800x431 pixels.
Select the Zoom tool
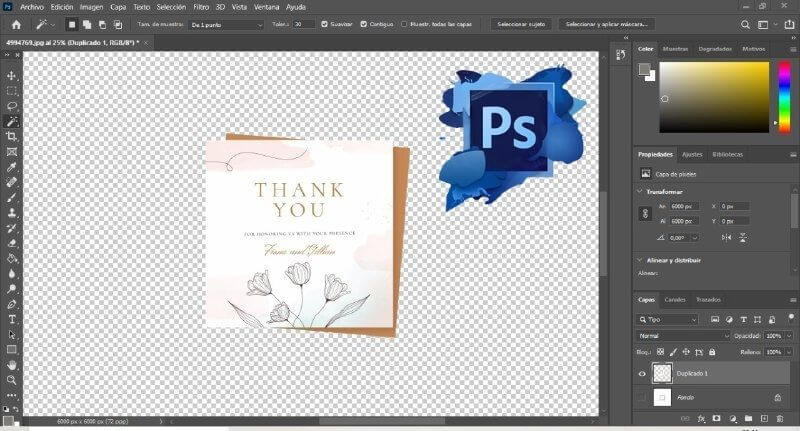point(12,380)
